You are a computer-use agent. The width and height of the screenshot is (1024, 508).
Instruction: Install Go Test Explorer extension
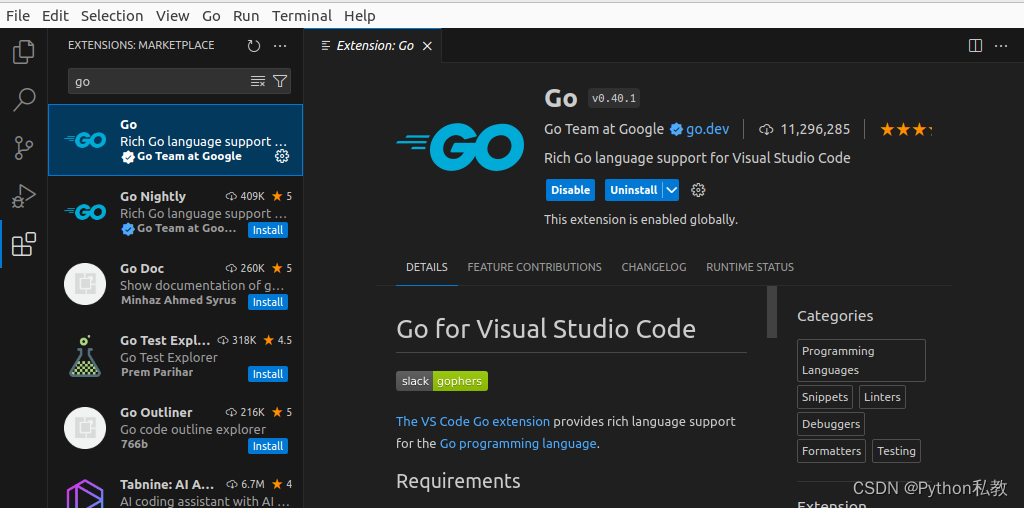click(268, 373)
